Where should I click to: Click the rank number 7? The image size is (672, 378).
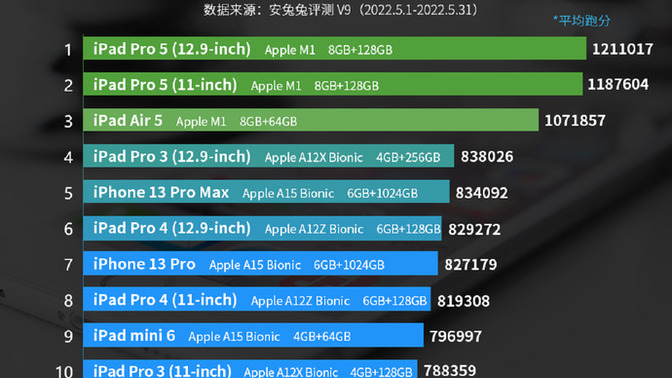point(68,265)
